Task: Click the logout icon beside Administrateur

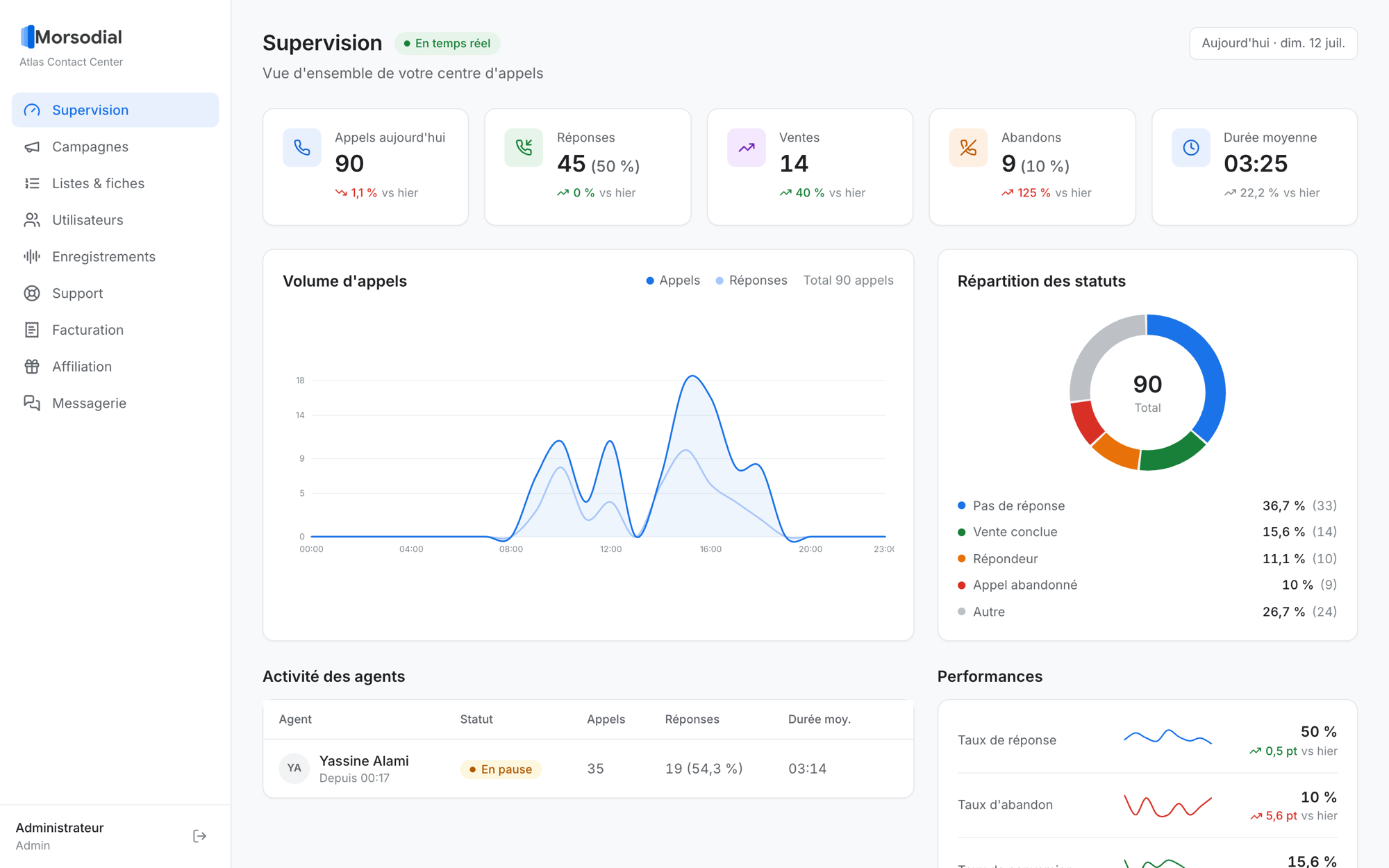Action: point(199,836)
